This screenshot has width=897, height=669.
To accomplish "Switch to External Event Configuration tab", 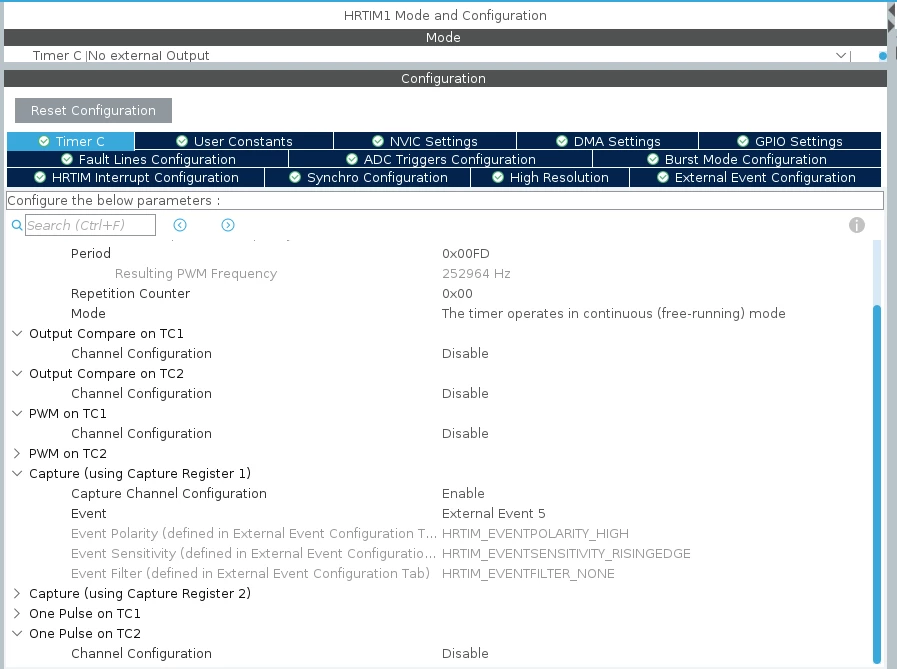I will tap(755, 177).
